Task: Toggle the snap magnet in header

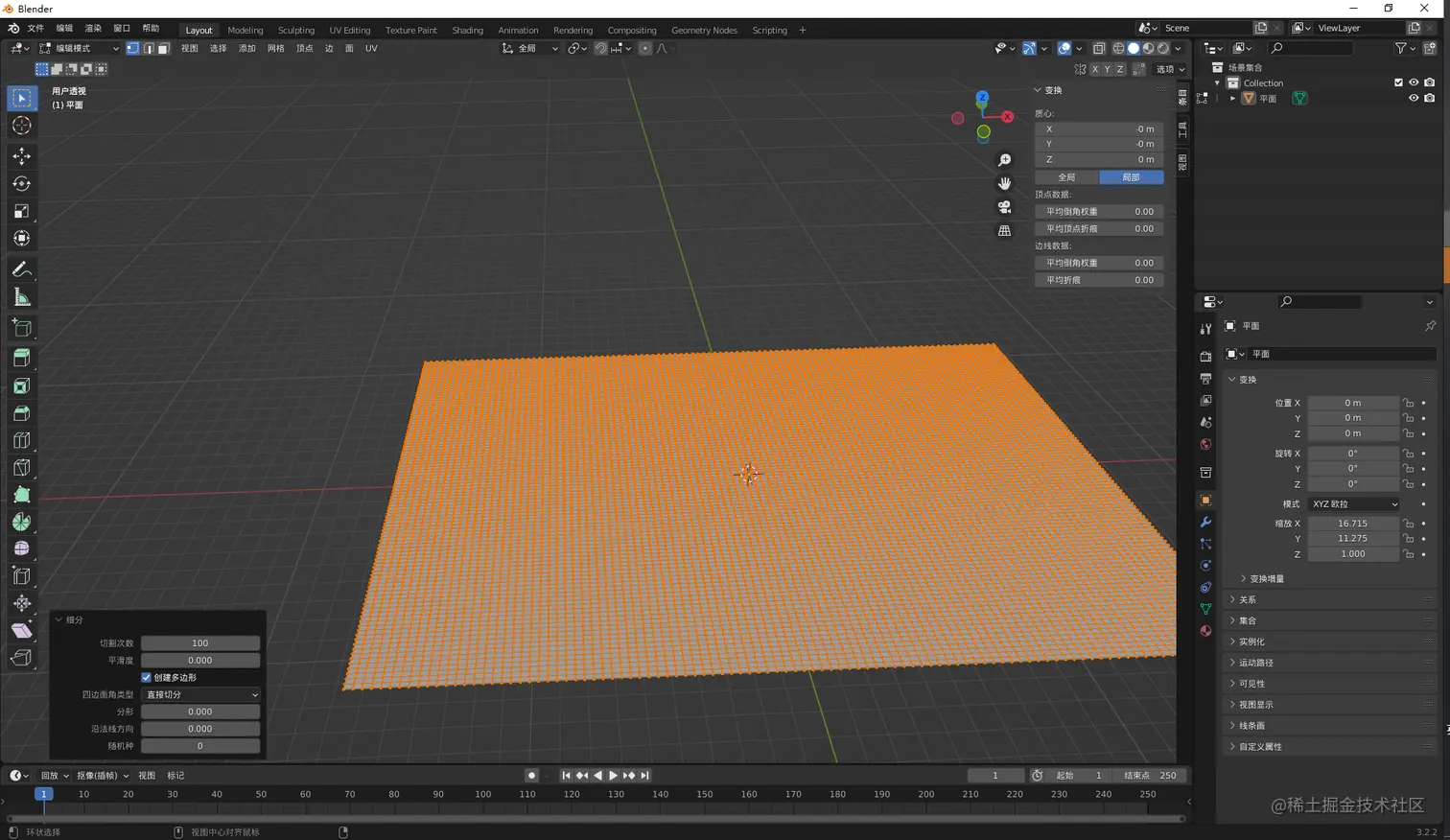Action: [x=600, y=48]
